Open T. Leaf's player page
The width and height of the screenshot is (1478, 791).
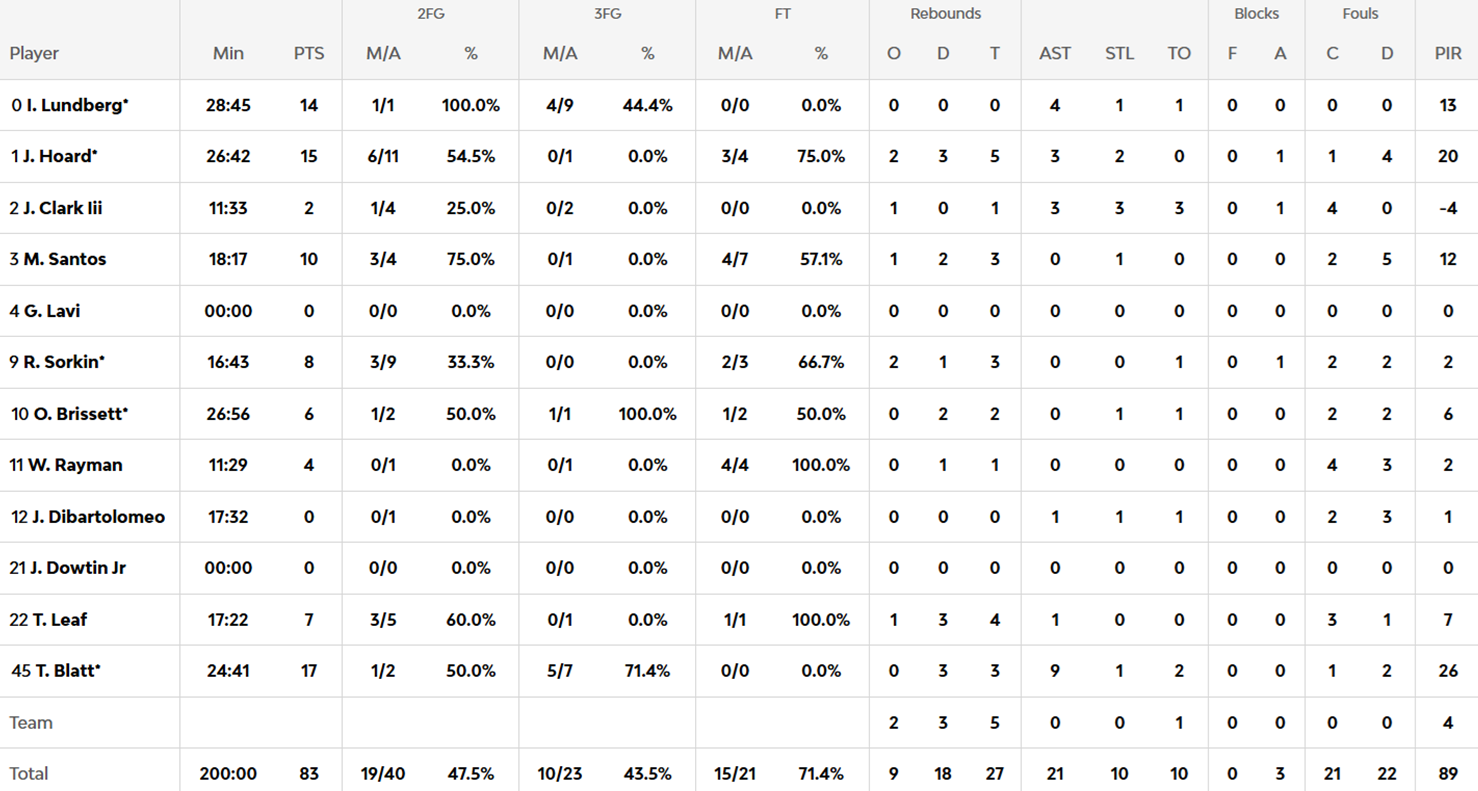coord(58,620)
